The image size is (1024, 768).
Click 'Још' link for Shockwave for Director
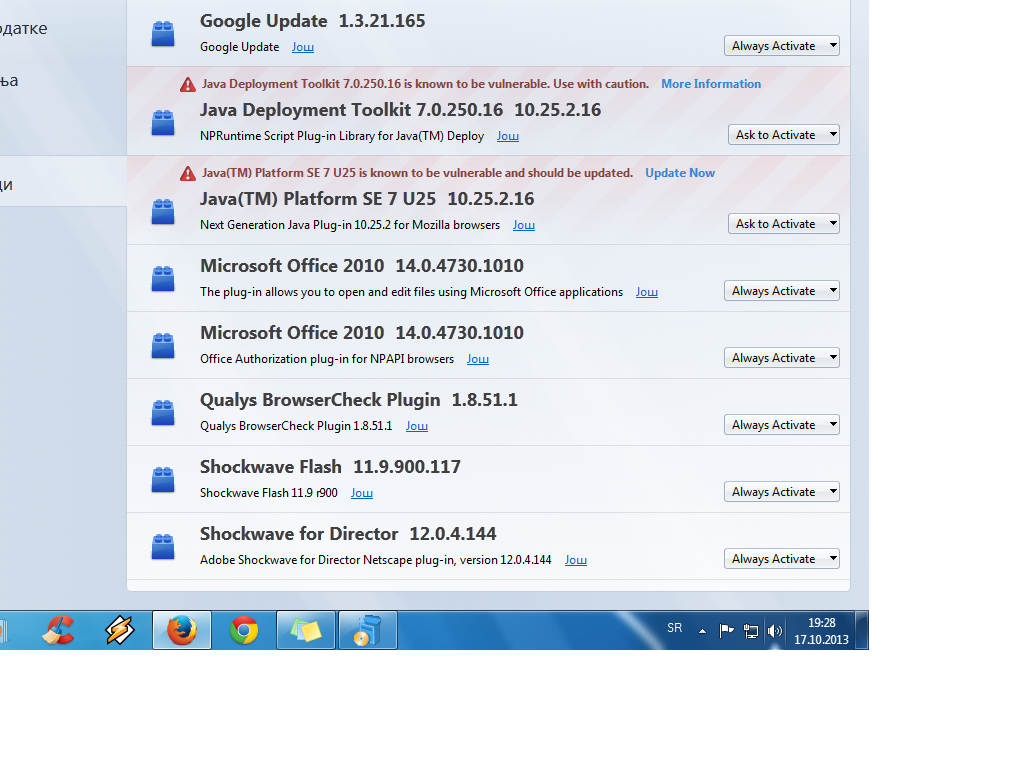click(575, 560)
